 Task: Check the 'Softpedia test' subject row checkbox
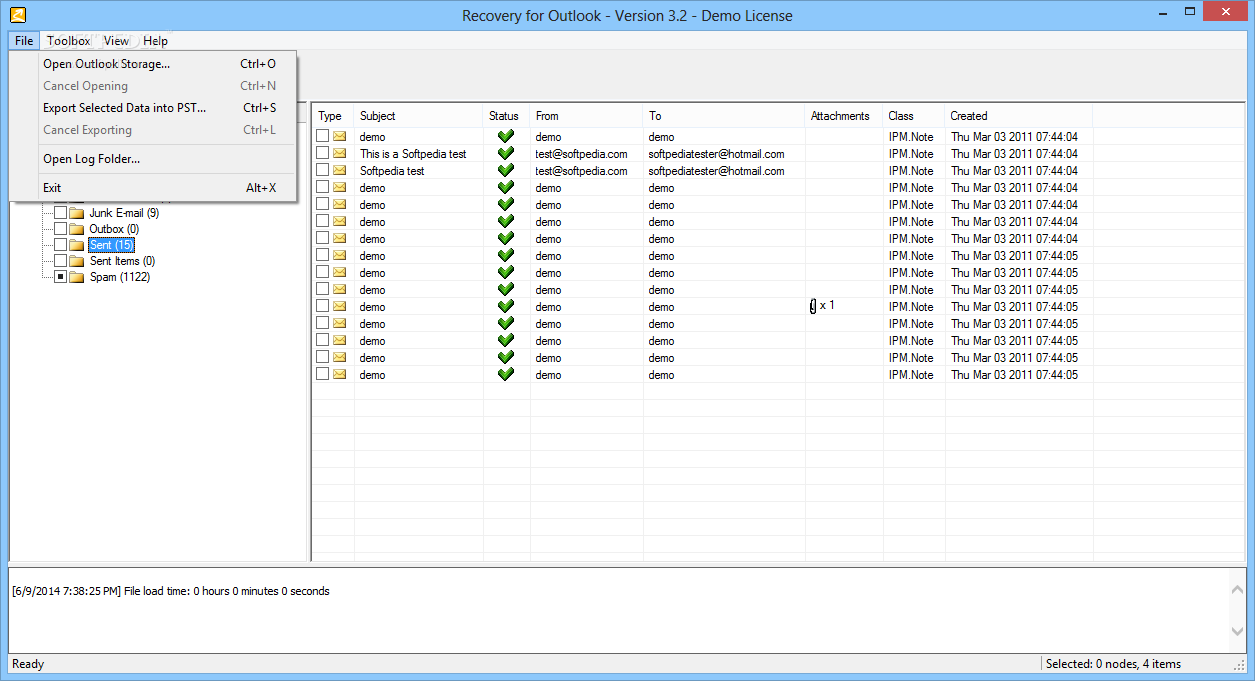pos(323,170)
